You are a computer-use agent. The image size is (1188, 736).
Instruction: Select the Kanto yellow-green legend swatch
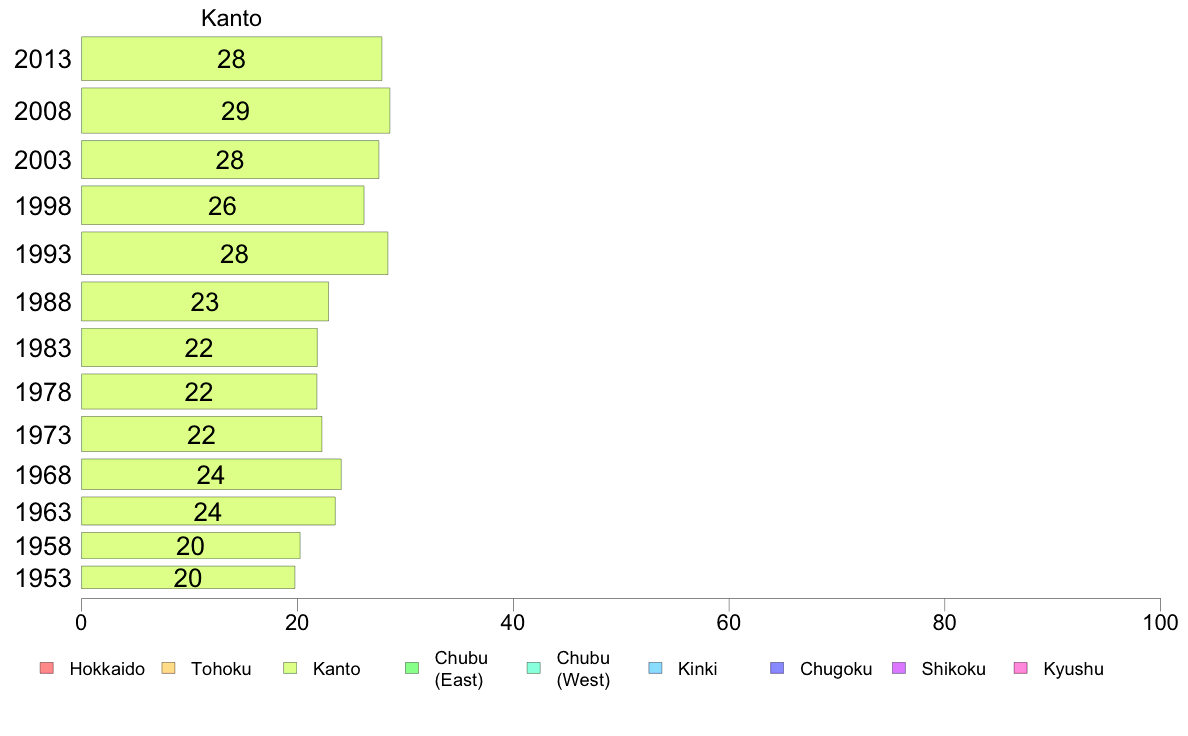290,668
